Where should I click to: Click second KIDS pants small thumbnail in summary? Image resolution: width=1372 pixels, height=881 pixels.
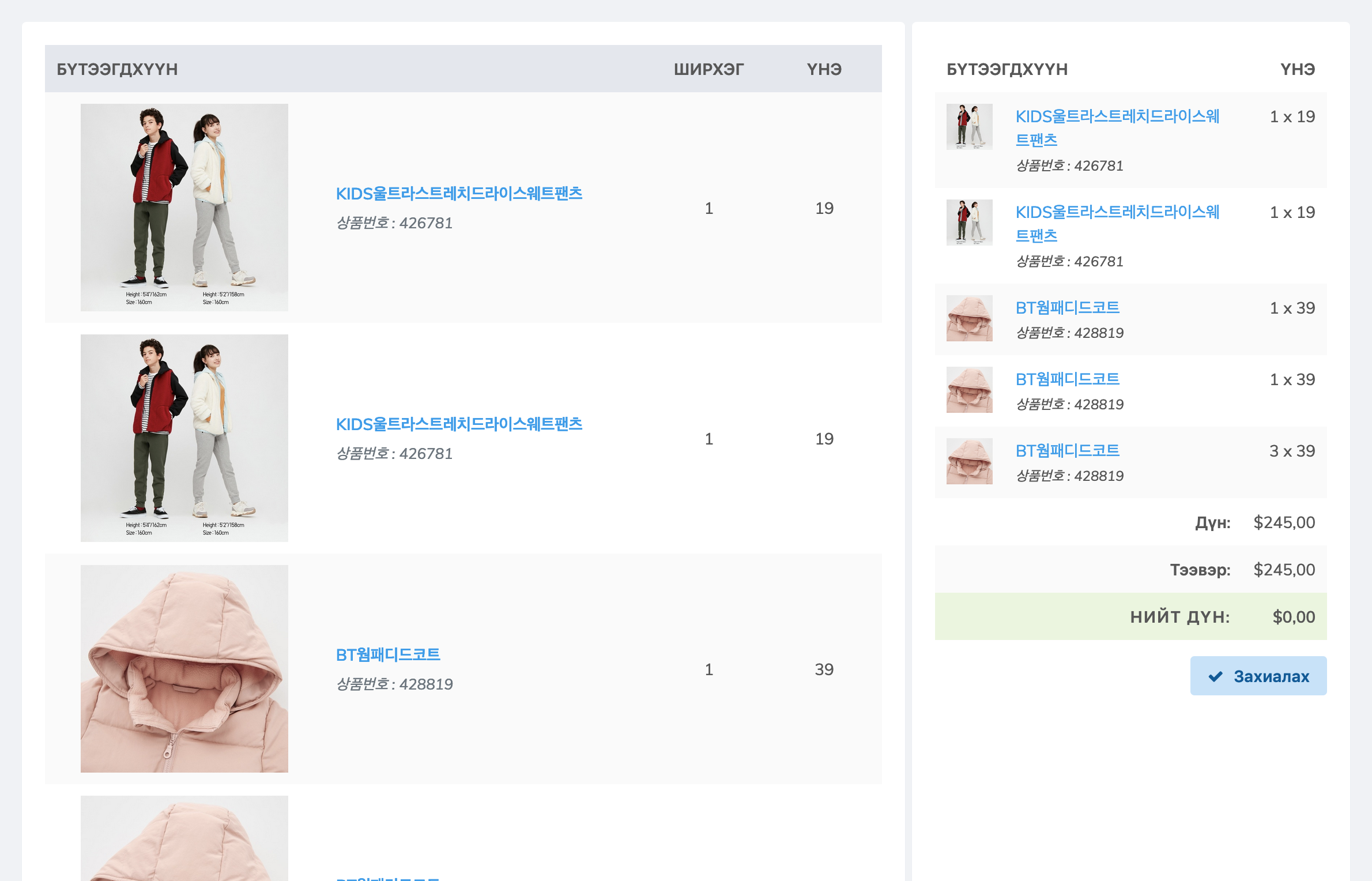(970, 223)
